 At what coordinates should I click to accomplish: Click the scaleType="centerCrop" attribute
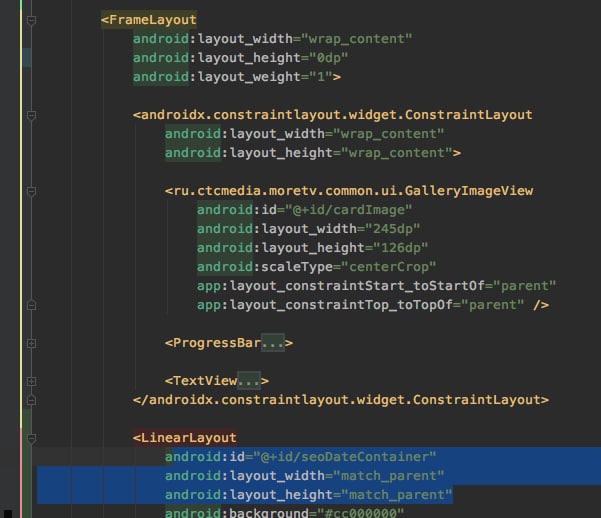click(x=317, y=267)
